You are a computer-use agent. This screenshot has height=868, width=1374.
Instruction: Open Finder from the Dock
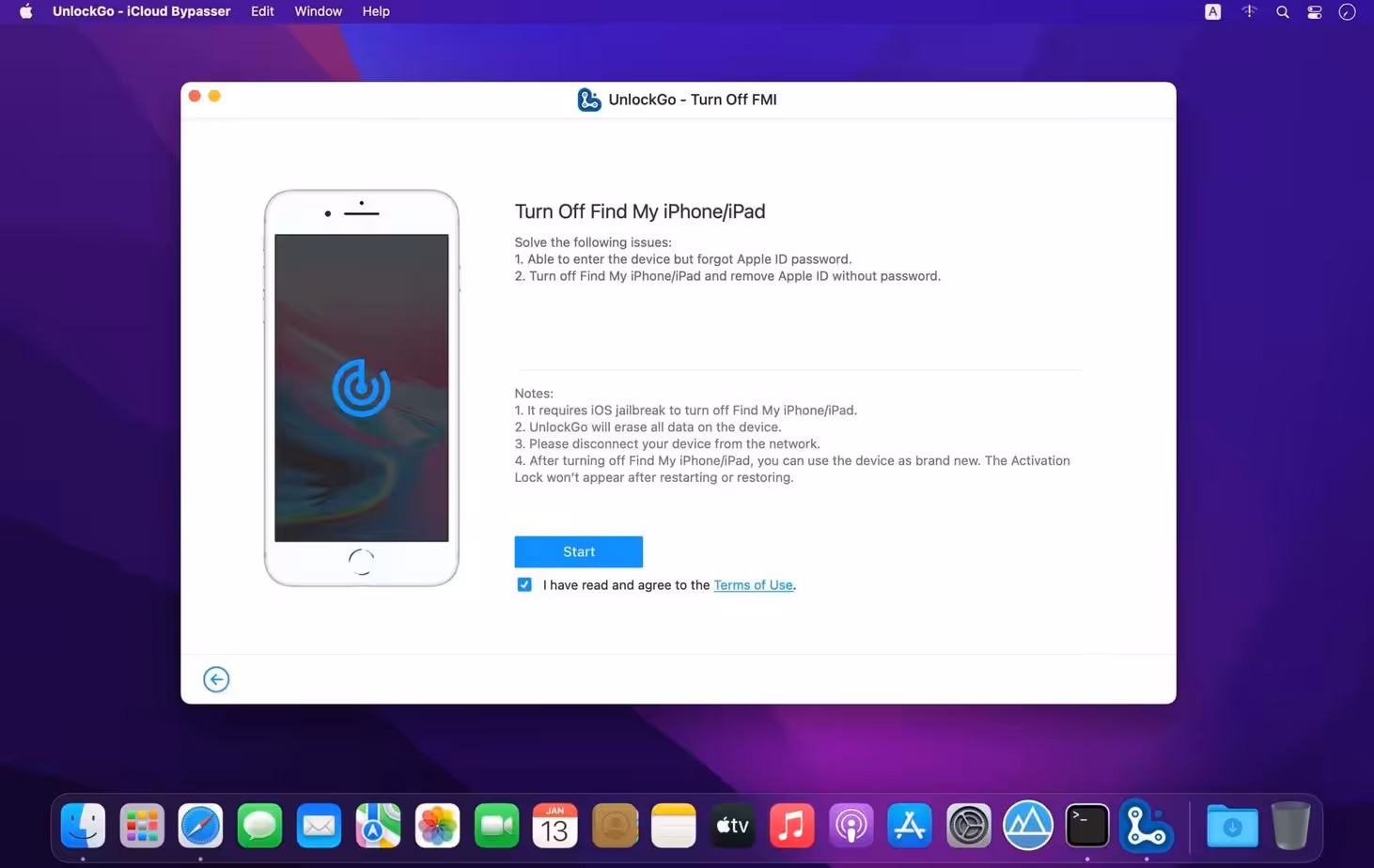click(x=83, y=826)
